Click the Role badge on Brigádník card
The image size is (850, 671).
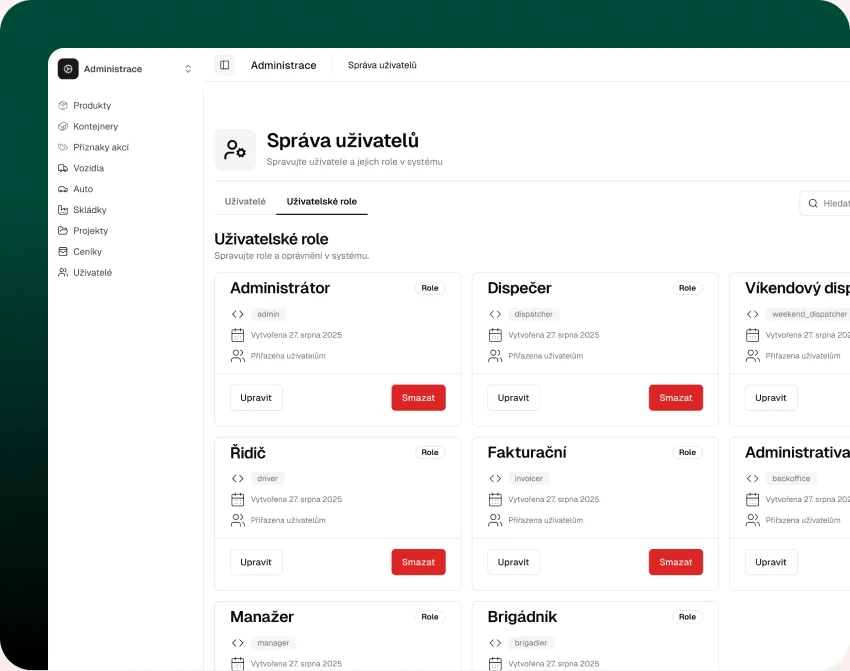687,617
